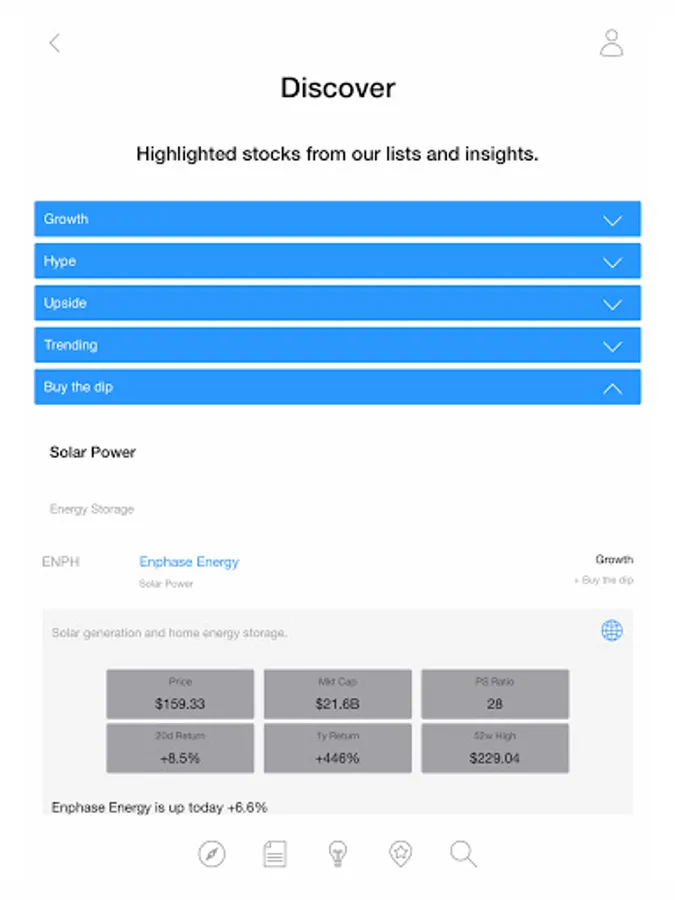Tap the lightbulb insights icon
Viewport: 675px width, 900px height.
pyautogui.click(x=338, y=854)
